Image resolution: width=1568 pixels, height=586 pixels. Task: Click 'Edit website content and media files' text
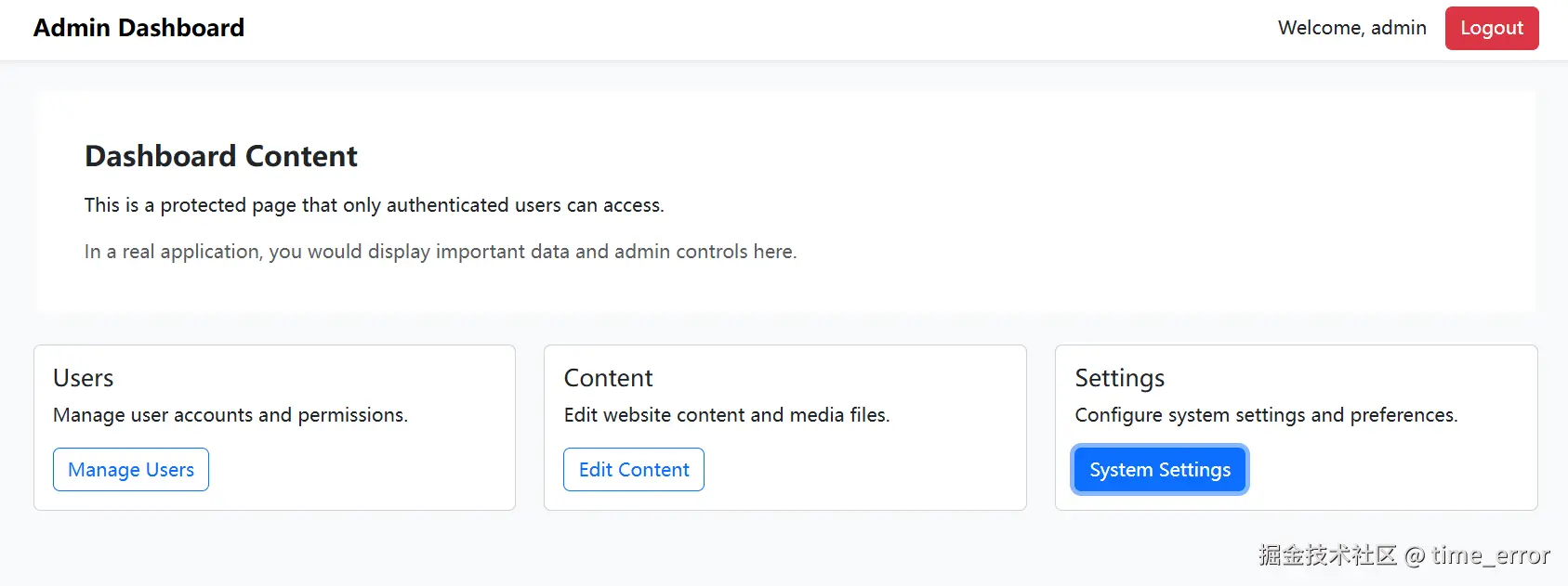coord(726,415)
